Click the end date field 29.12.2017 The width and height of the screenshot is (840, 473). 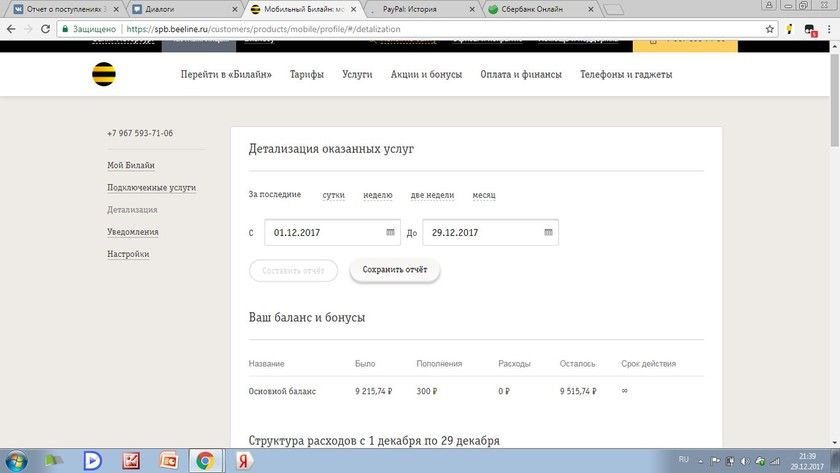tap(491, 232)
